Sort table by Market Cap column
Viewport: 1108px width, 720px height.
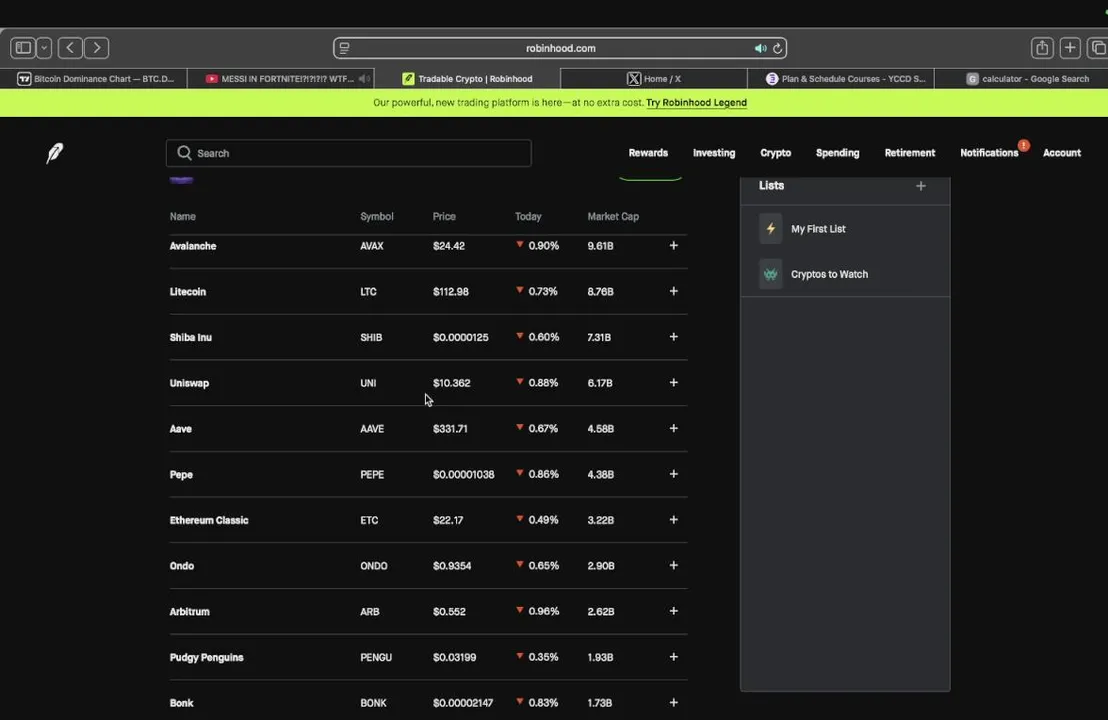click(x=613, y=216)
